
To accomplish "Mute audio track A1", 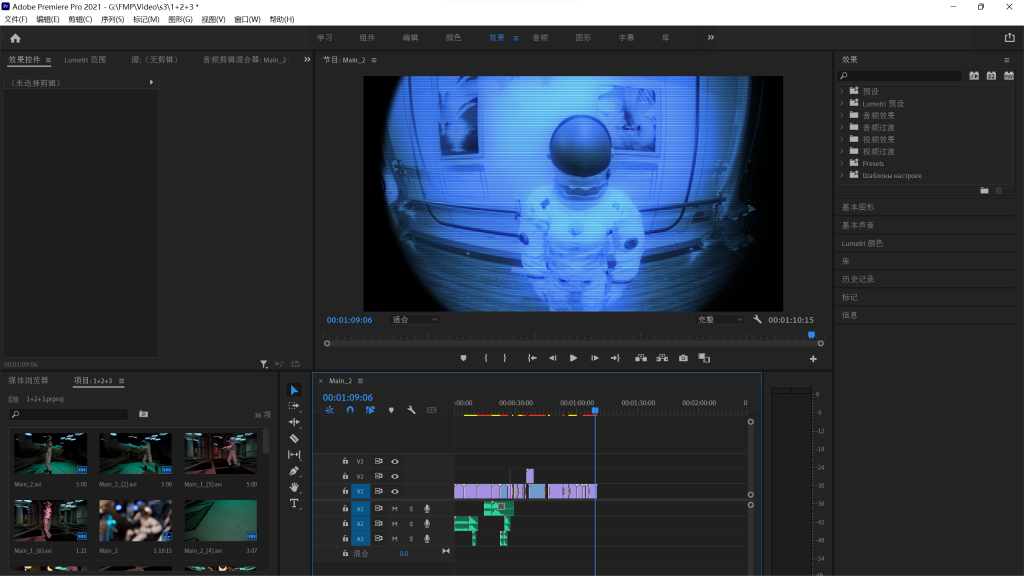I will pyautogui.click(x=395, y=509).
